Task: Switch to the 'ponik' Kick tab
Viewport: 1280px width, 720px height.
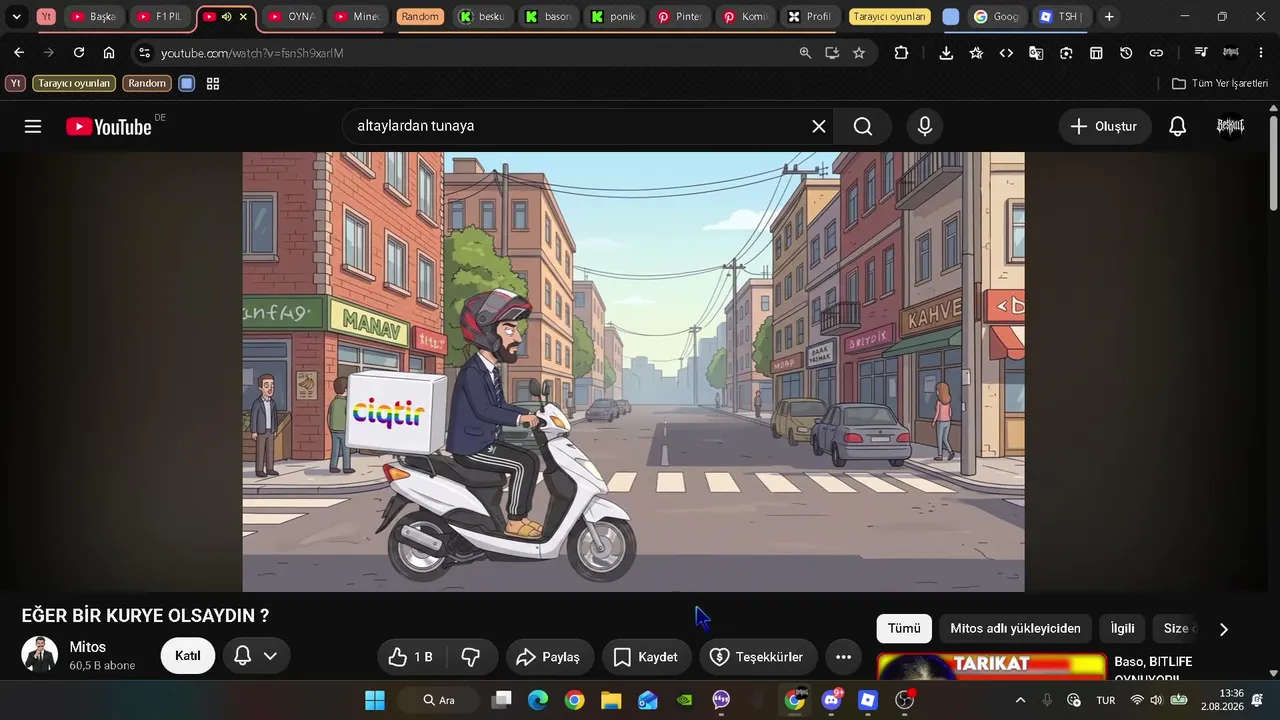Action: 613,17
